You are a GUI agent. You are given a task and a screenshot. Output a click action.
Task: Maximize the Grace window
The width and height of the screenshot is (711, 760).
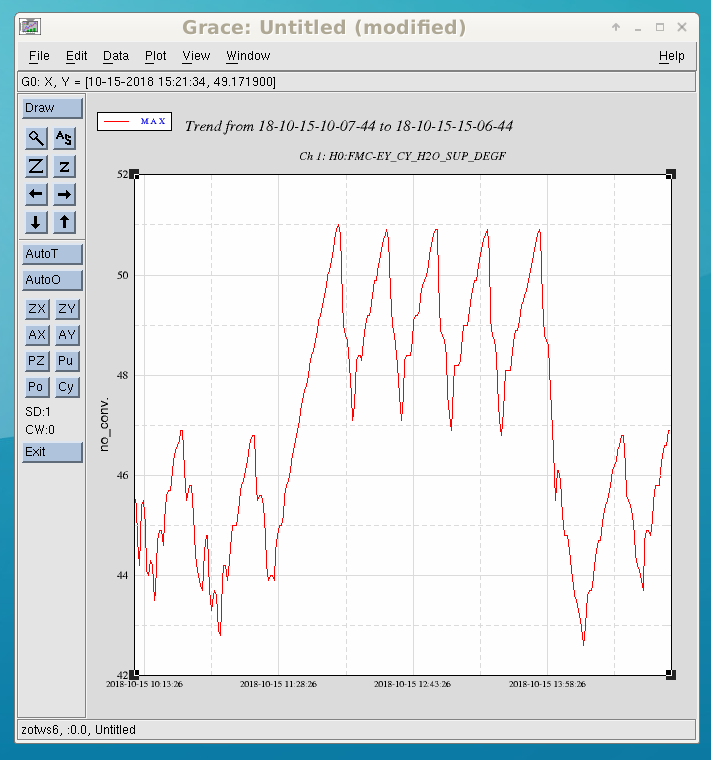[x=660, y=27]
